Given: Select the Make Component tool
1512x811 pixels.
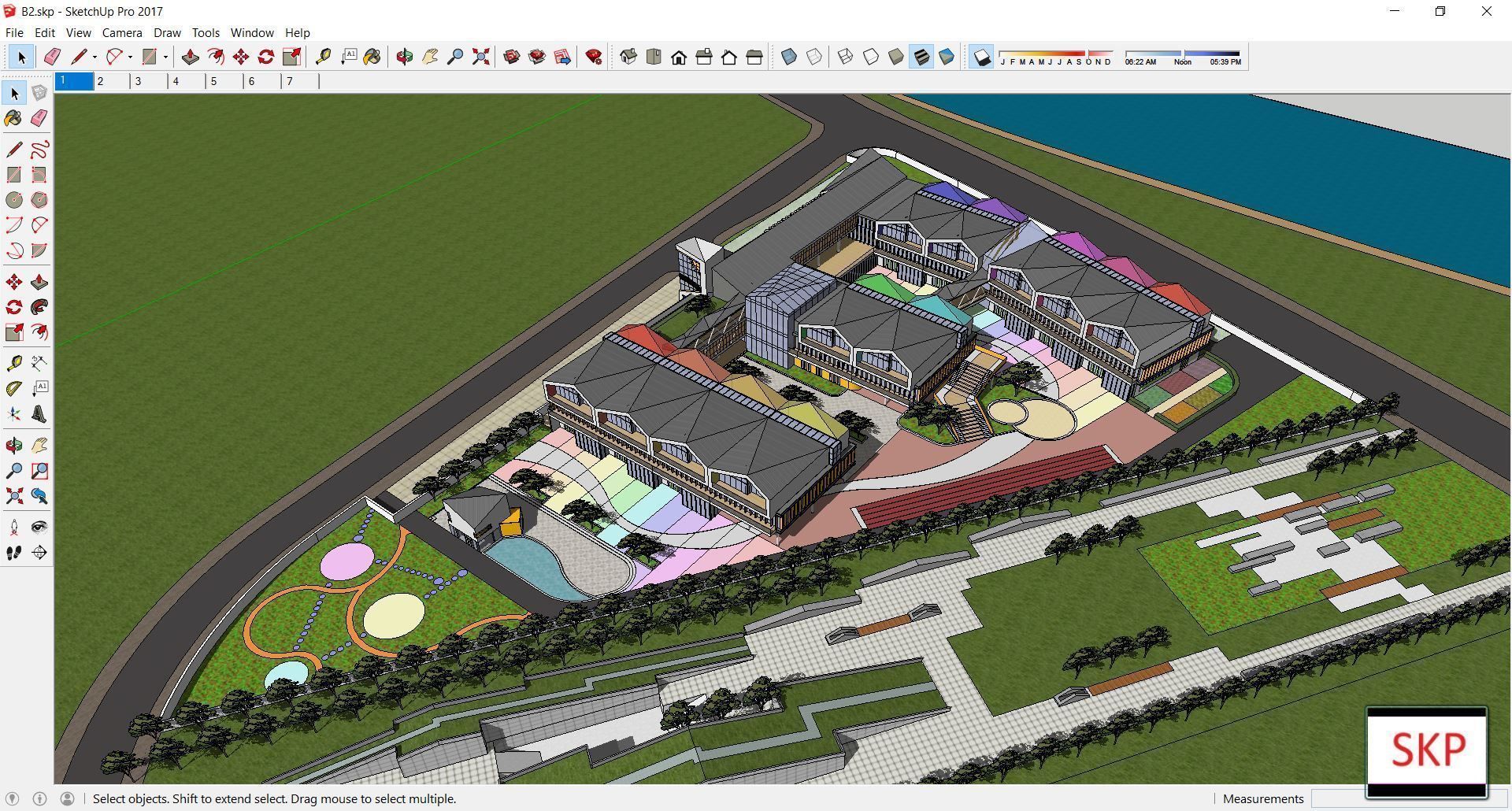Looking at the screenshot, I should [x=39, y=93].
